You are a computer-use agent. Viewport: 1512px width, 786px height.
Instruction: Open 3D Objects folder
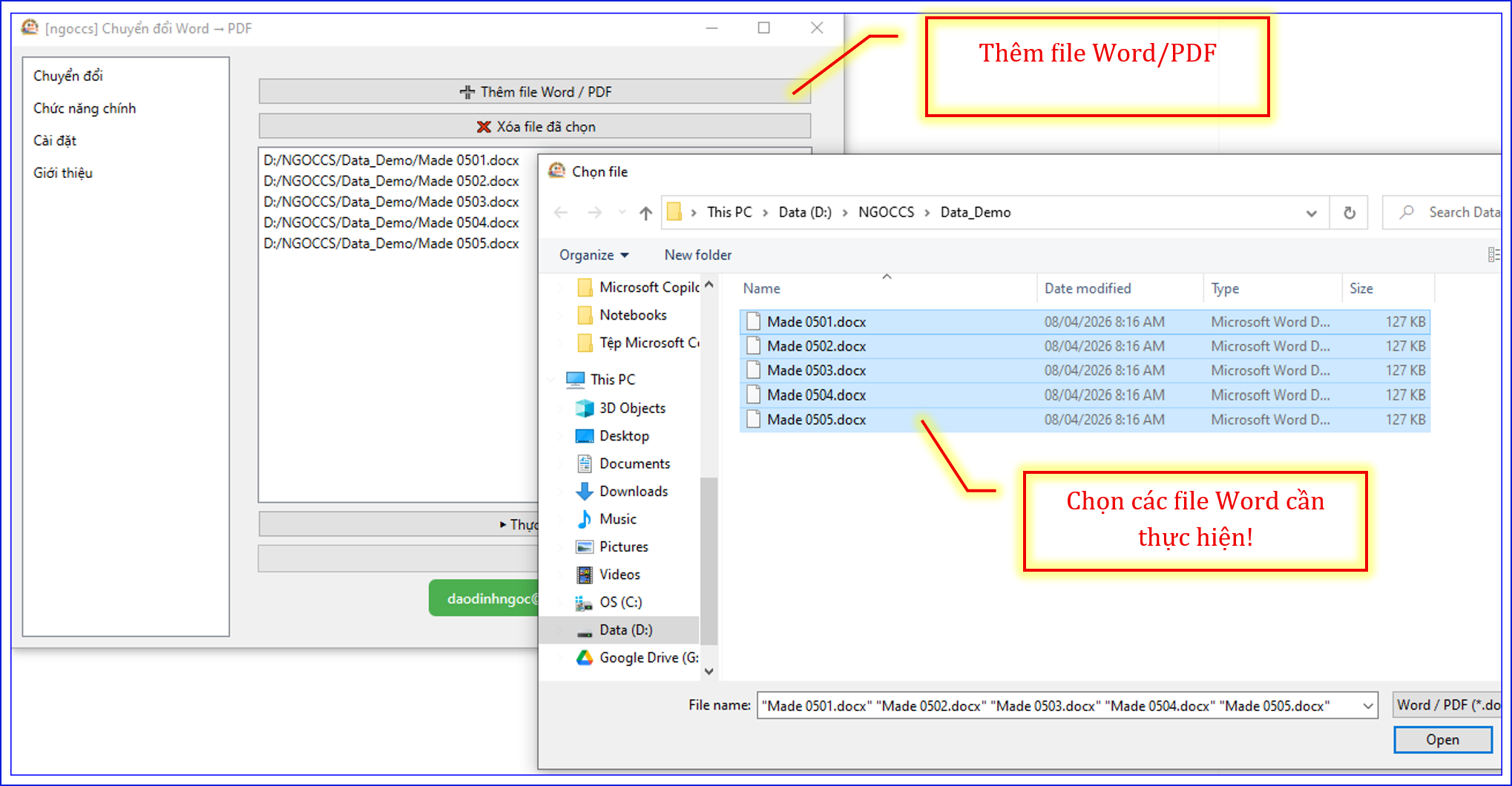point(631,408)
